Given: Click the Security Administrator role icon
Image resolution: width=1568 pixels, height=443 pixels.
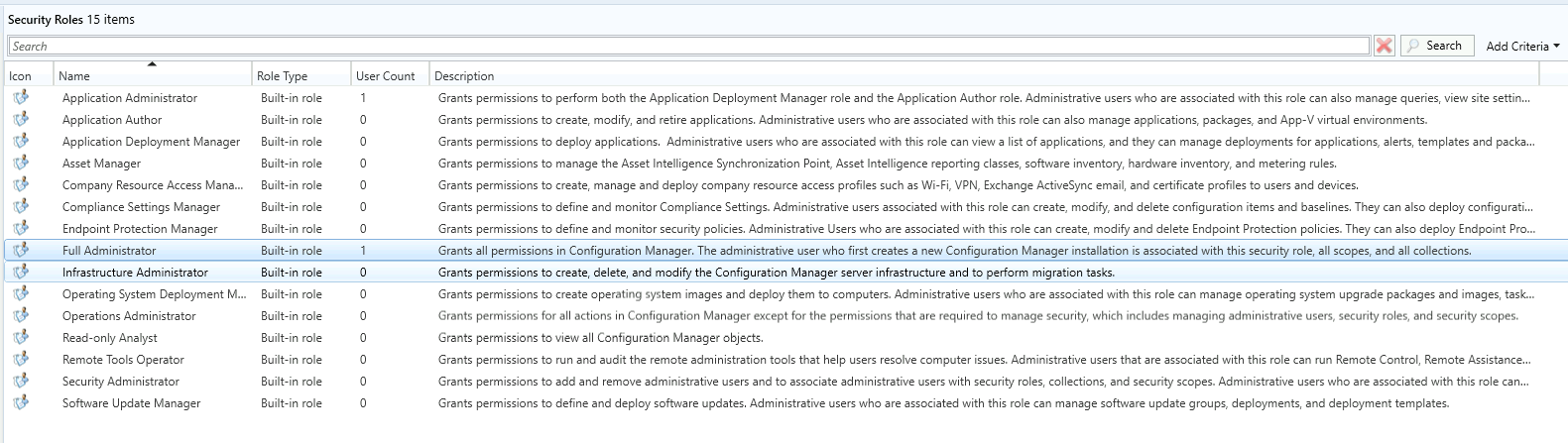Looking at the screenshot, I should pos(21,382).
